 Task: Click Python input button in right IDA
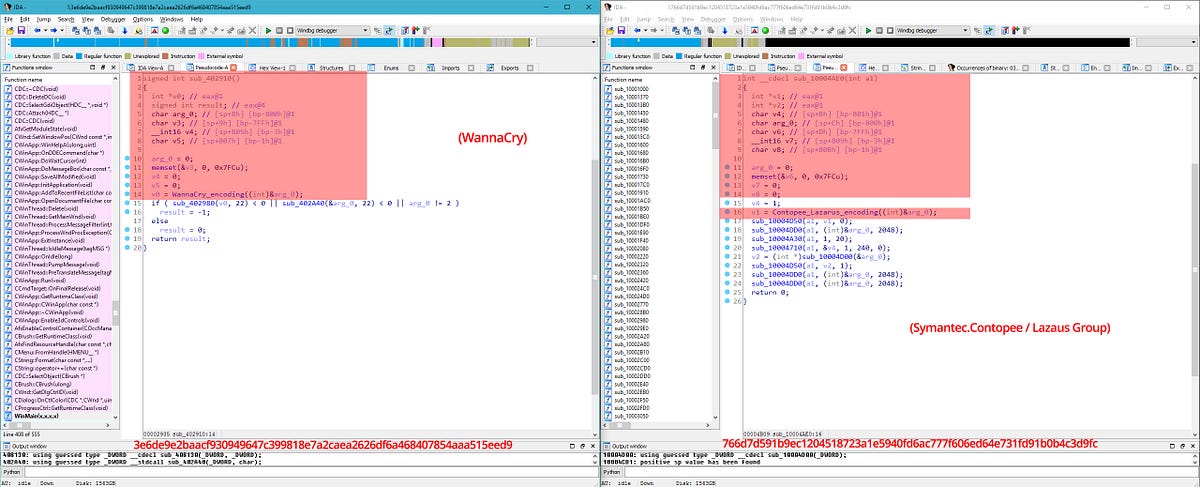tap(611, 471)
